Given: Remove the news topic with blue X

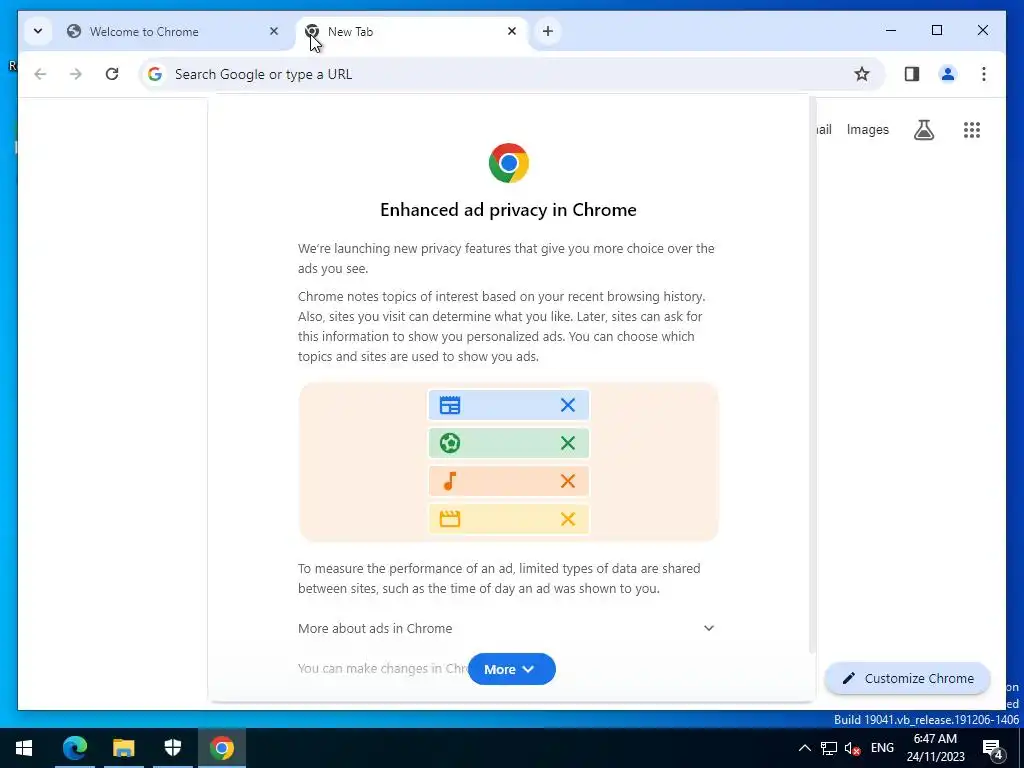Looking at the screenshot, I should click(568, 406).
